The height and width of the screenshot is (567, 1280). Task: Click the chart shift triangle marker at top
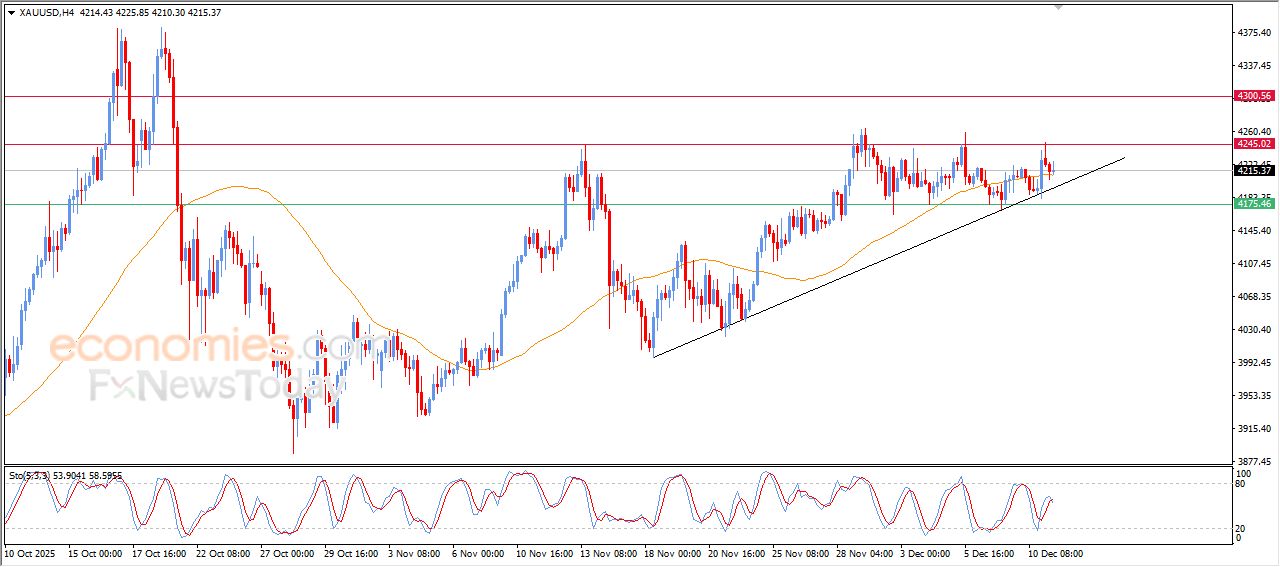1058,7
